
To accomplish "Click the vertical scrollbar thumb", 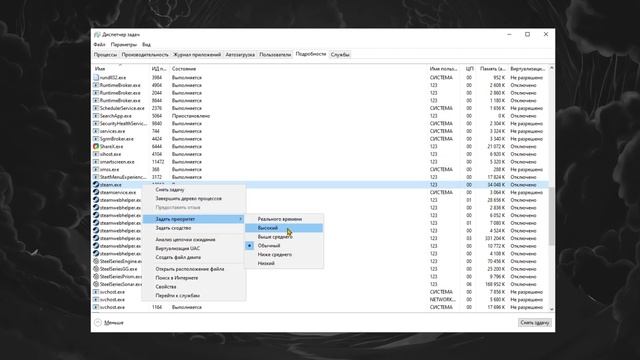I will coord(551,216).
